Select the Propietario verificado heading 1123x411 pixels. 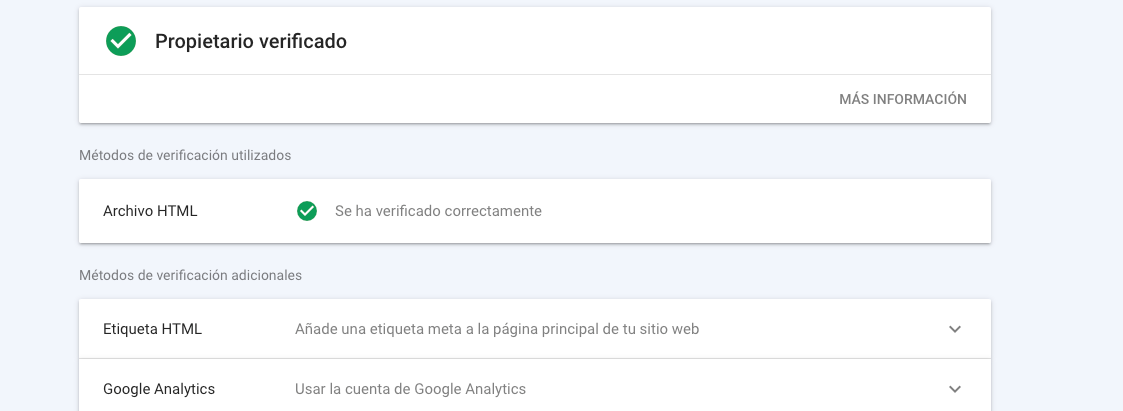coord(251,42)
